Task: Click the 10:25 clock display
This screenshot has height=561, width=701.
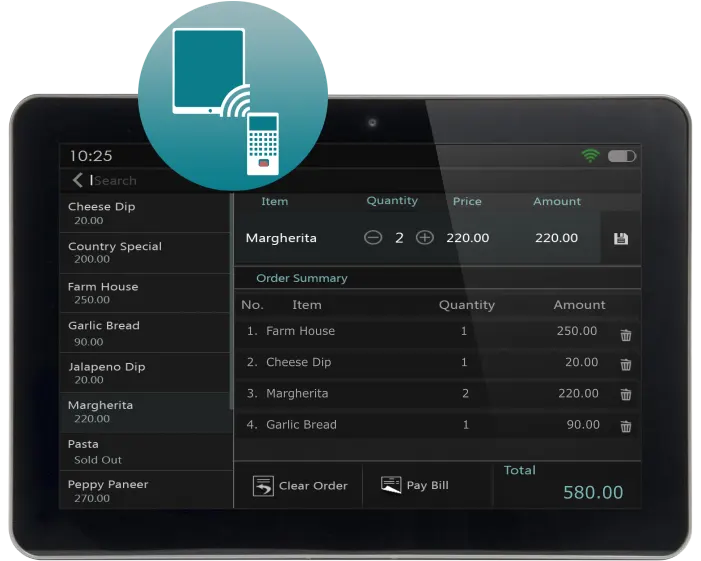Action: [91, 156]
